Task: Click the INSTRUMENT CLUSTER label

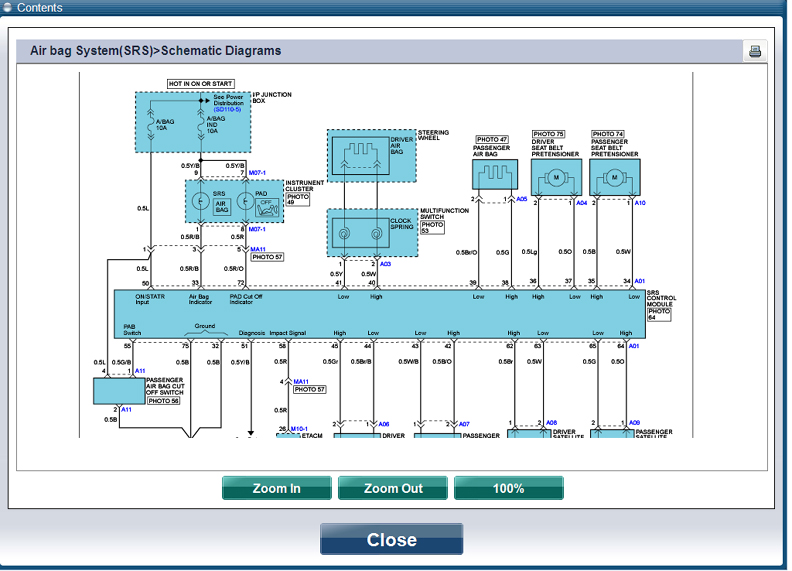Action: tap(305, 186)
